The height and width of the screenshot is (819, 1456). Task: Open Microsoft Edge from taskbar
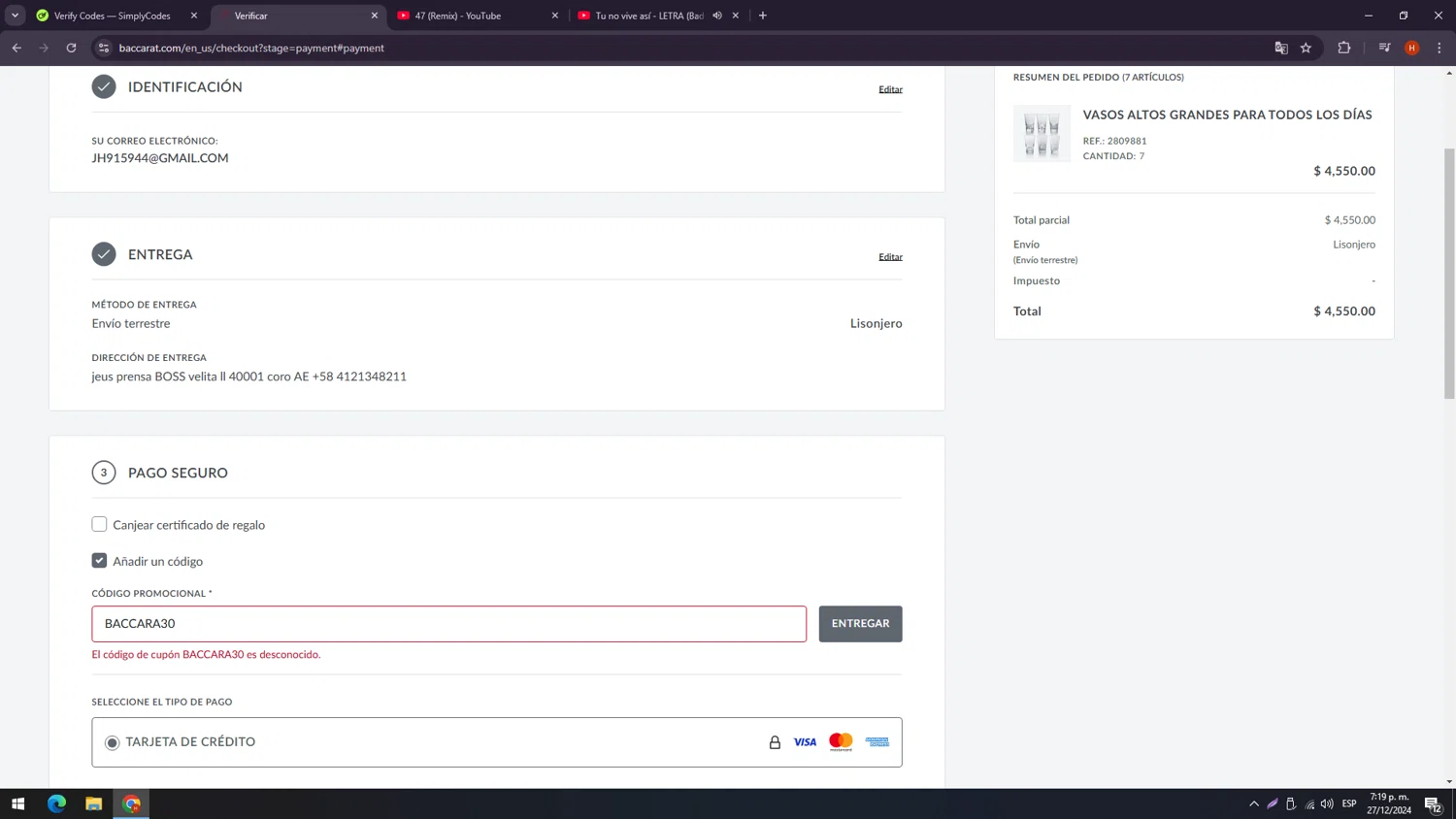pyautogui.click(x=56, y=803)
